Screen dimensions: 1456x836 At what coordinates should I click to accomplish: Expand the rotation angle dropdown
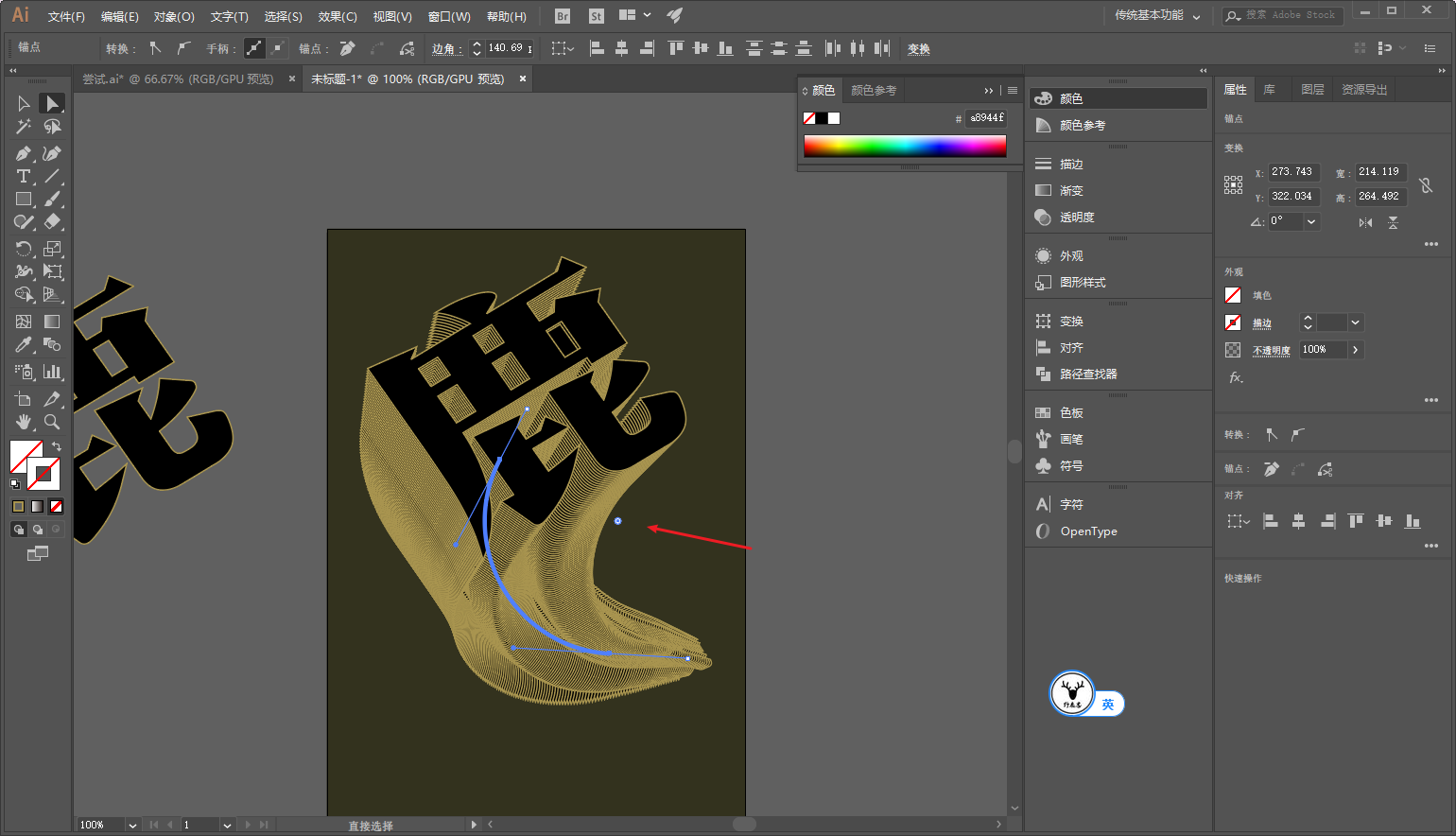1311,221
